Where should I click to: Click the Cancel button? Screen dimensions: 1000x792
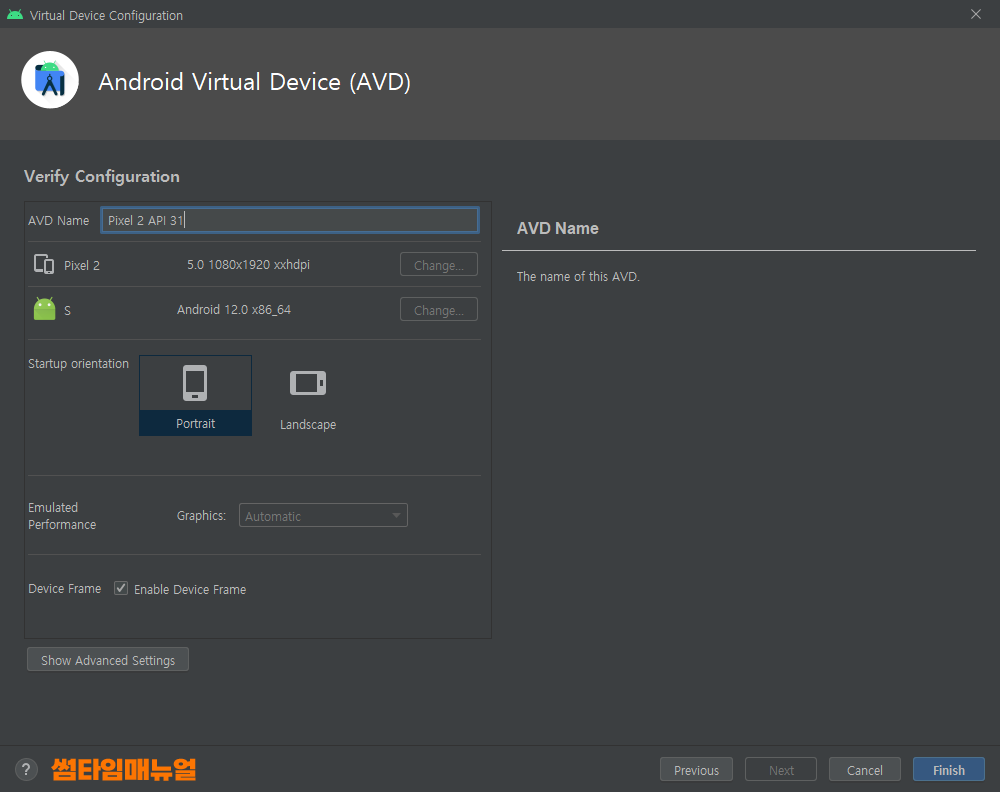[865, 770]
